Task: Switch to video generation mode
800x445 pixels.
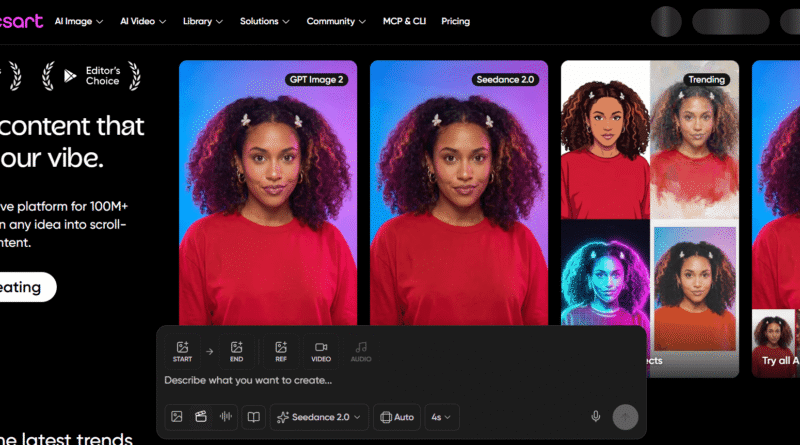Action: (x=201, y=417)
